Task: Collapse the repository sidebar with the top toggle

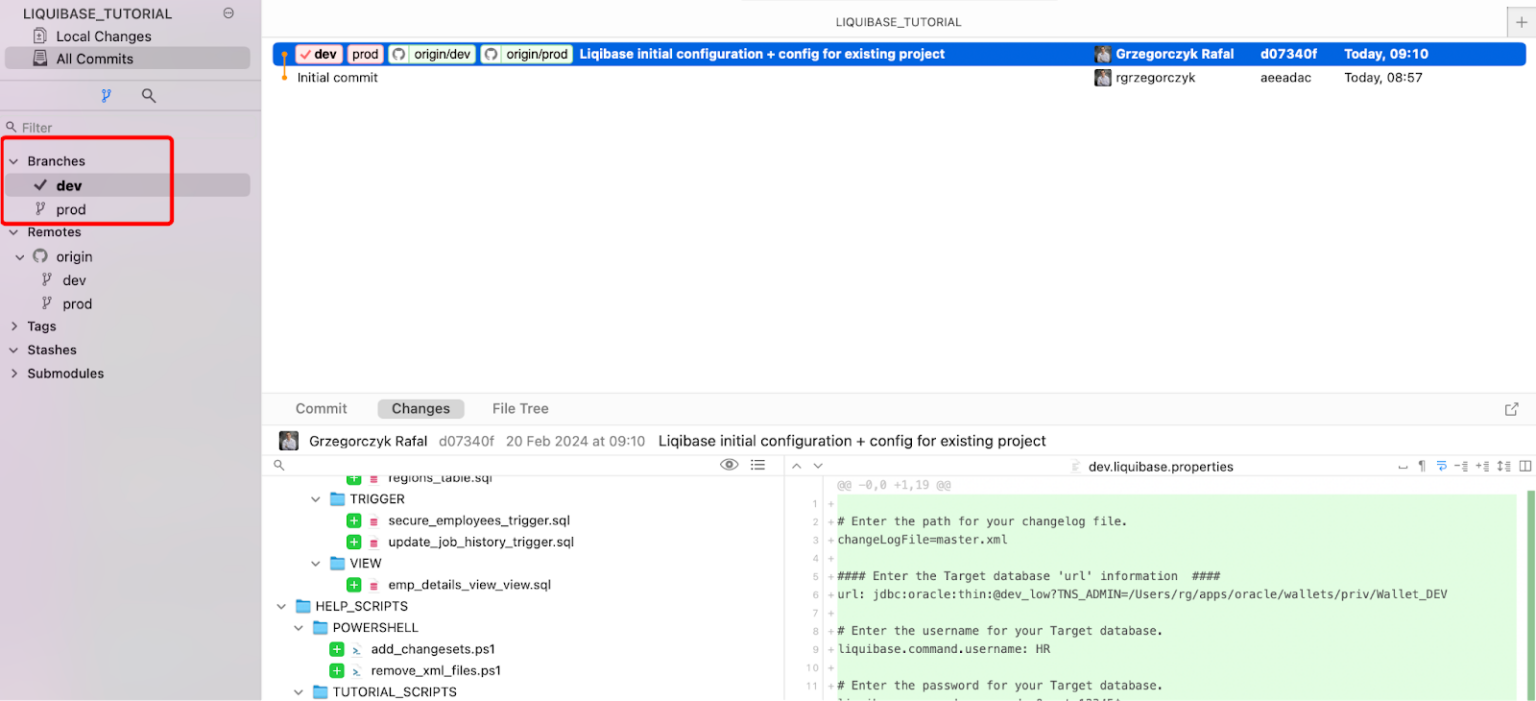Action: click(227, 13)
